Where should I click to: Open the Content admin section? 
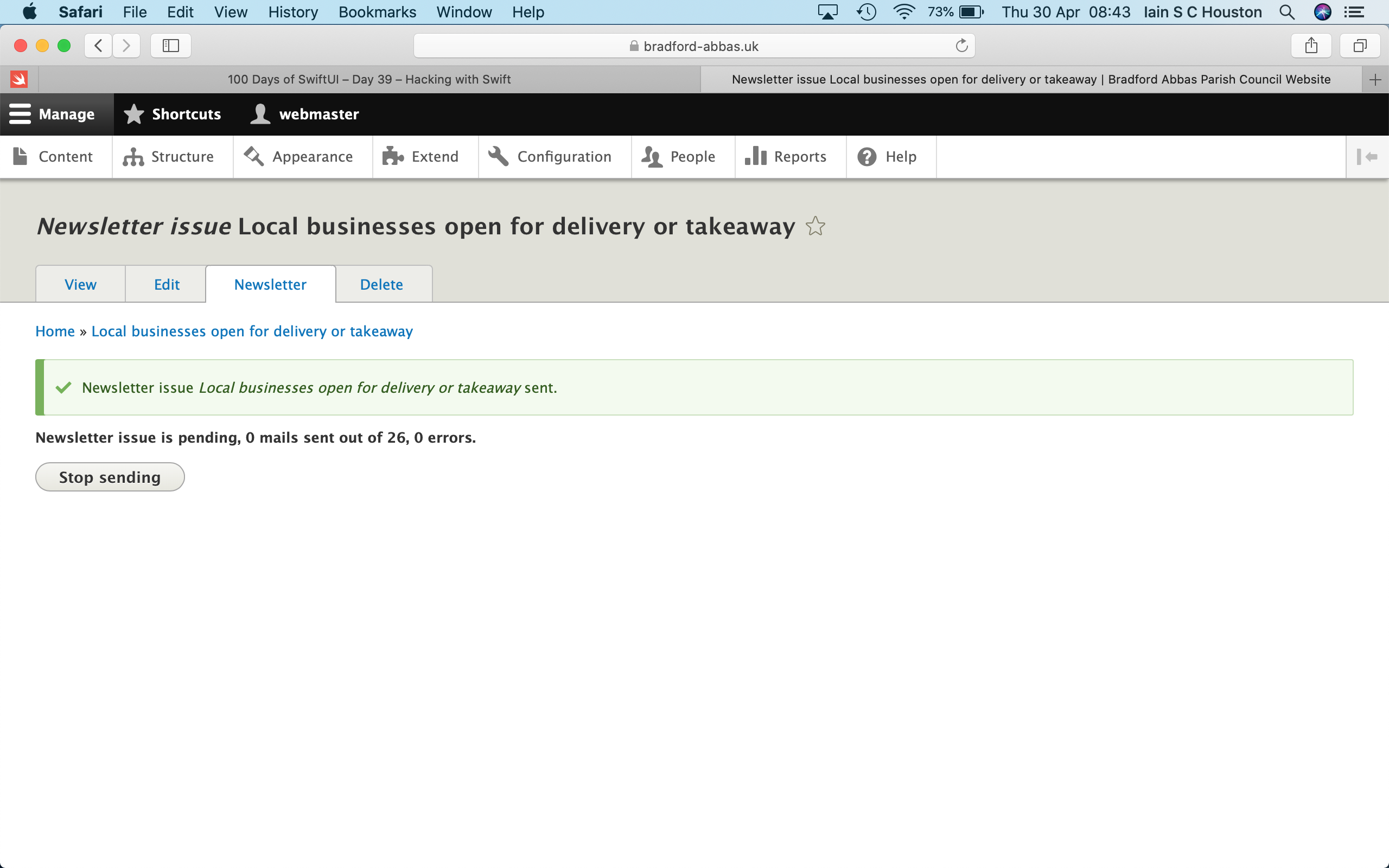54,156
